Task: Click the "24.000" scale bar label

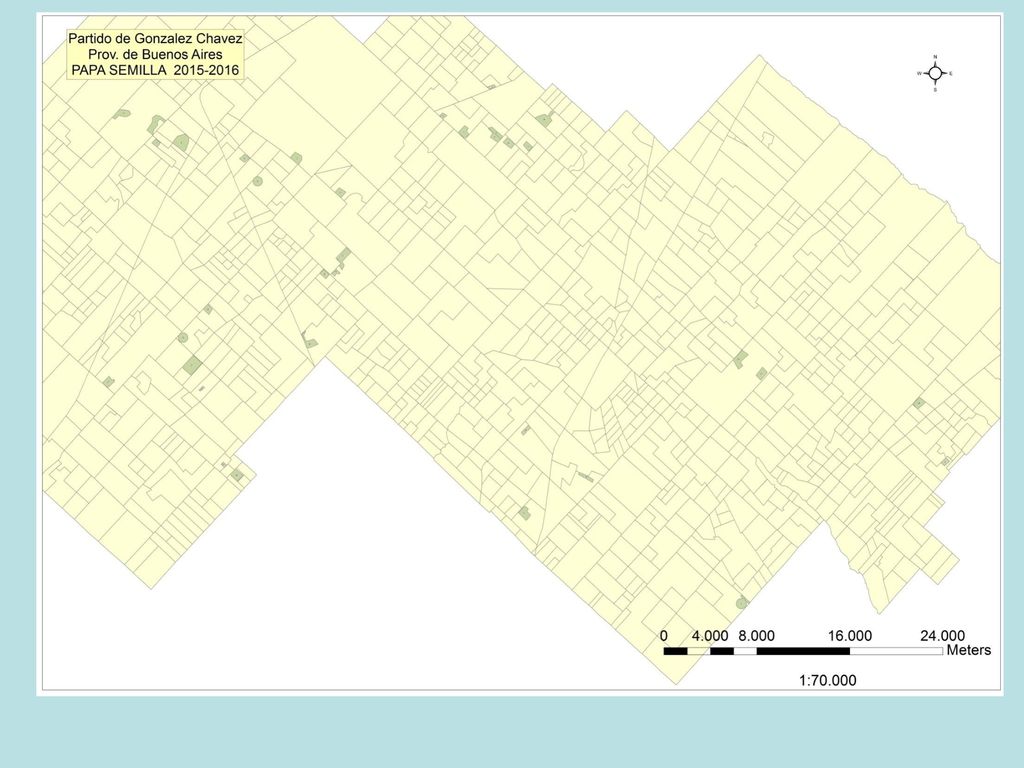Action: point(942,636)
